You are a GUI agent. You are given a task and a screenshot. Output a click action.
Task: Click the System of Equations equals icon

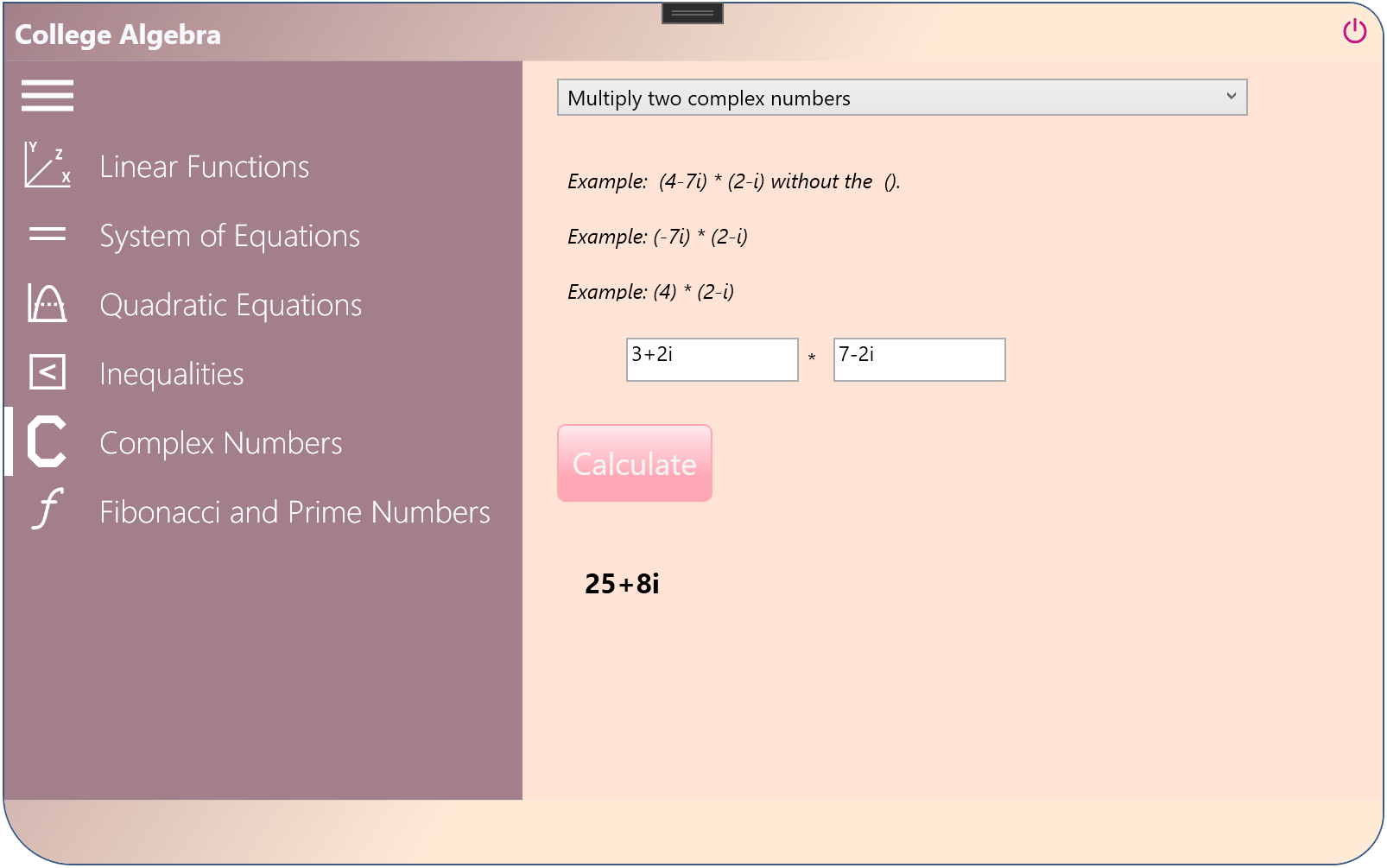pyautogui.click(x=47, y=234)
